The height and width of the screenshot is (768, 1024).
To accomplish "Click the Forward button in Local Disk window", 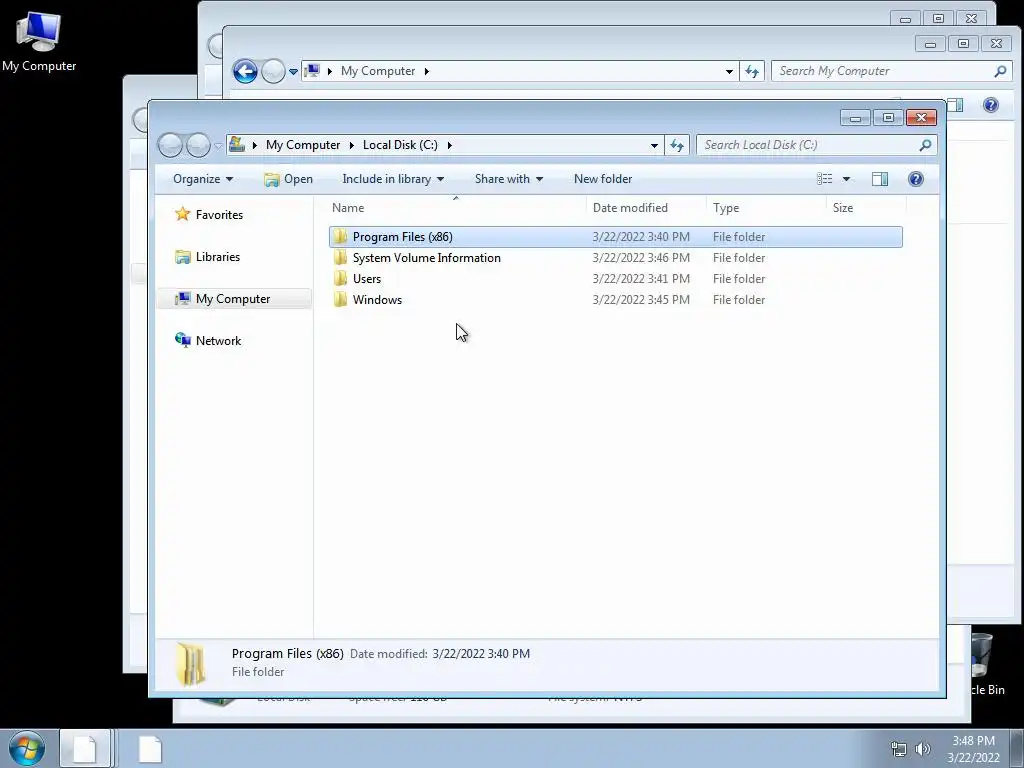I will 198,145.
